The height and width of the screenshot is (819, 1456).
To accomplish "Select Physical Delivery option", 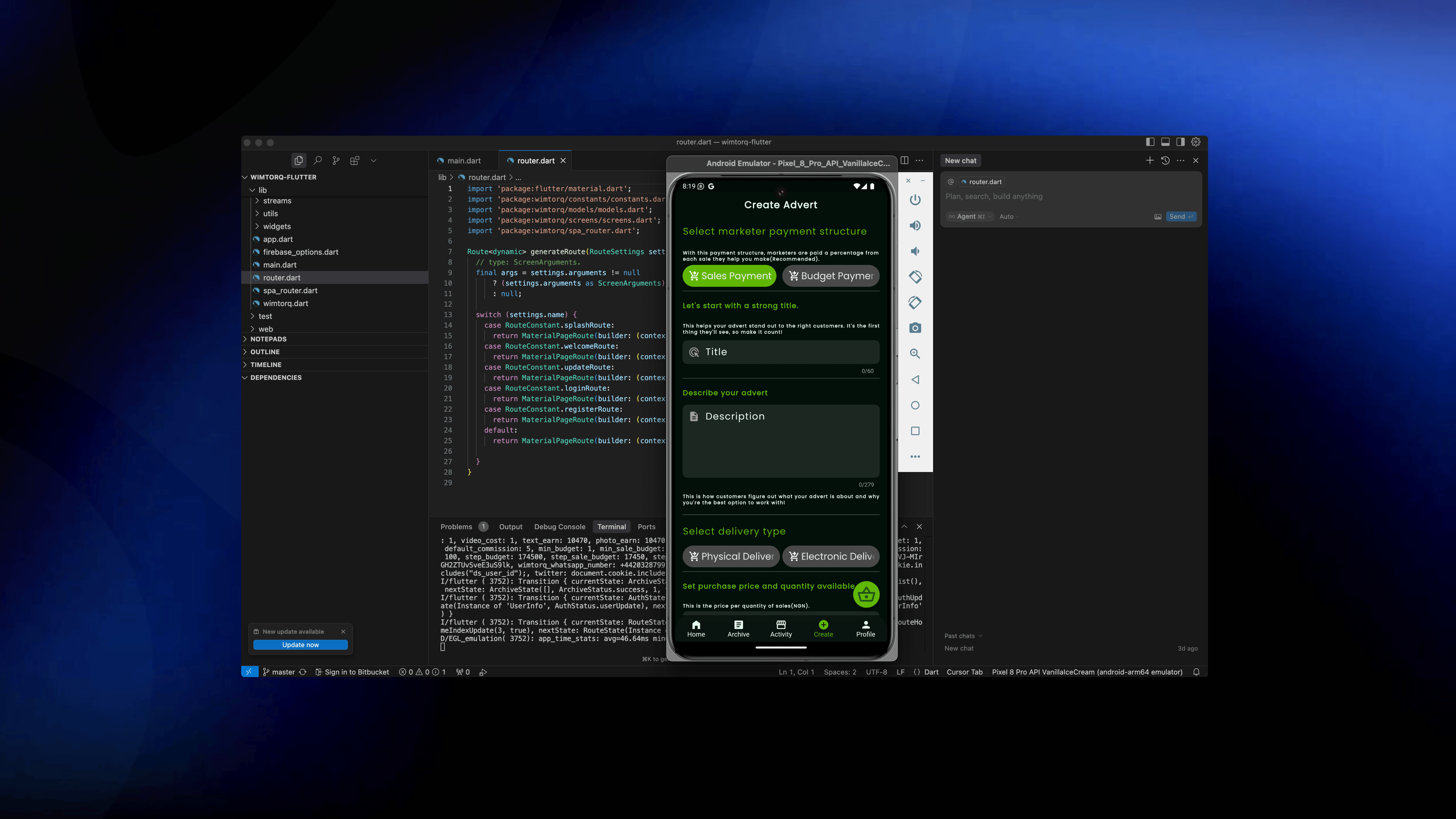I will (x=731, y=556).
